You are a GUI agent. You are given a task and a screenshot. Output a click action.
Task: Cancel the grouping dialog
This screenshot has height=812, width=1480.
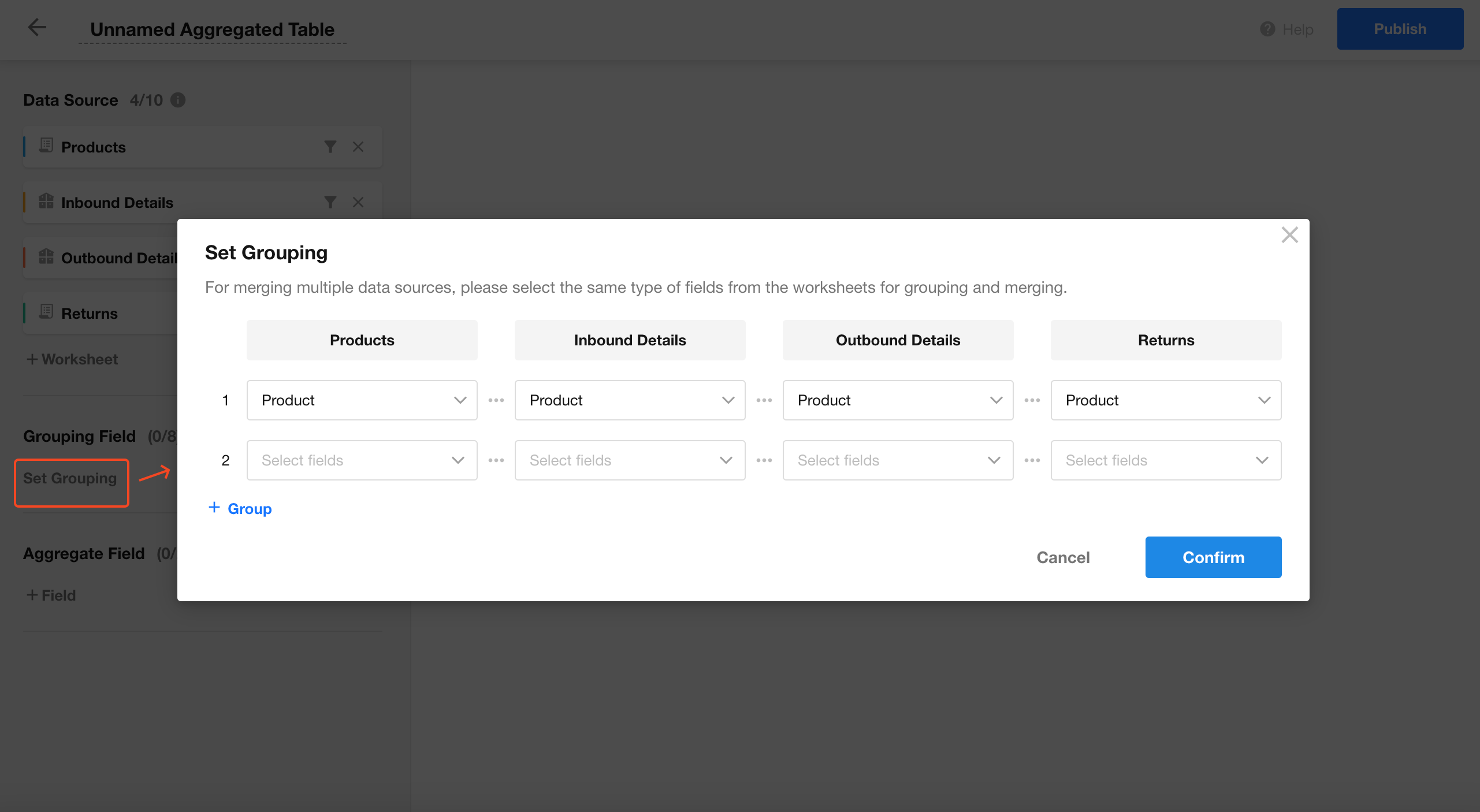tap(1063, 557)
